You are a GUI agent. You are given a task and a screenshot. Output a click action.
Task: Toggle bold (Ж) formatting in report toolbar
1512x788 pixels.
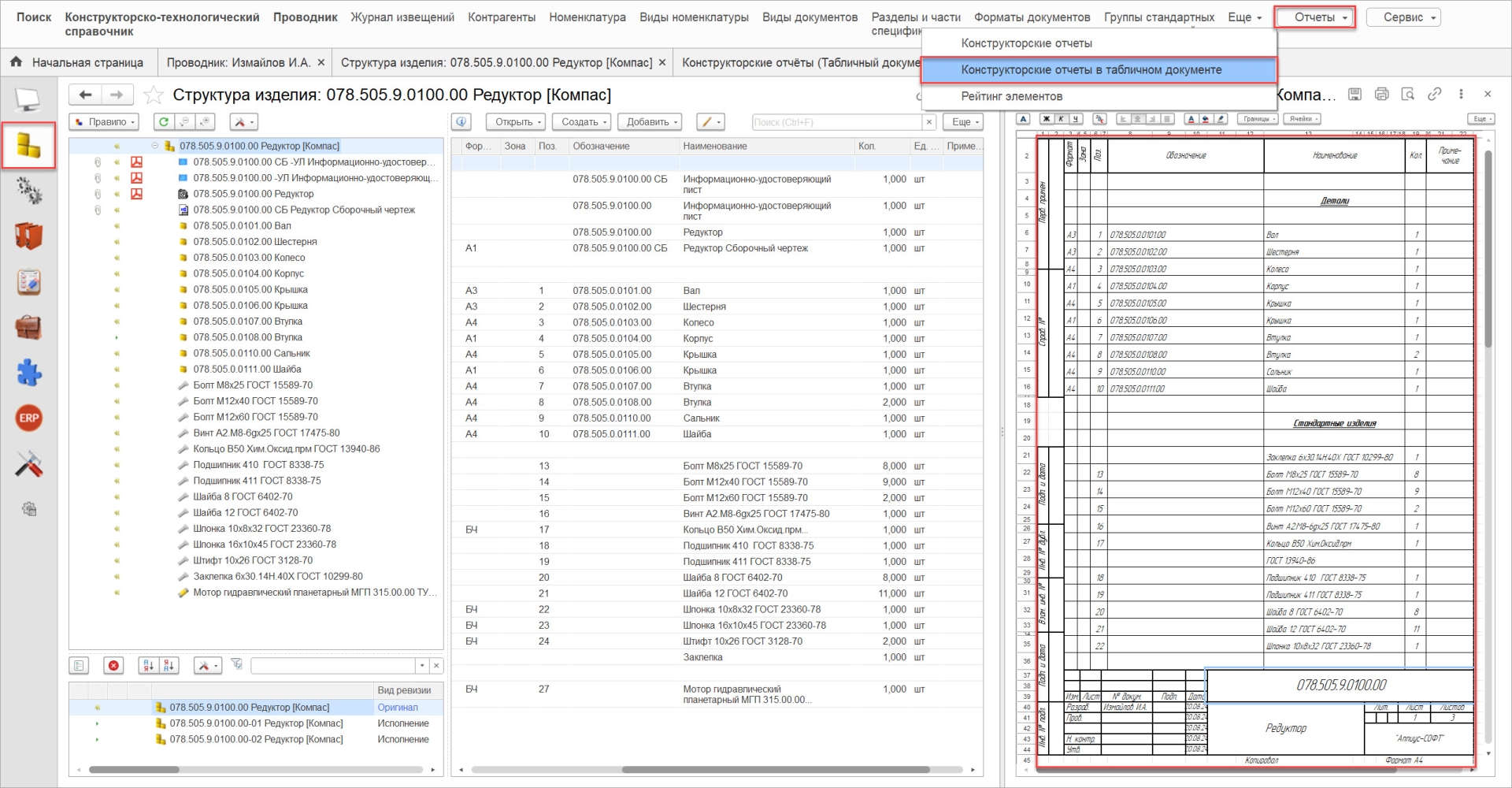tap(1047, 119)
